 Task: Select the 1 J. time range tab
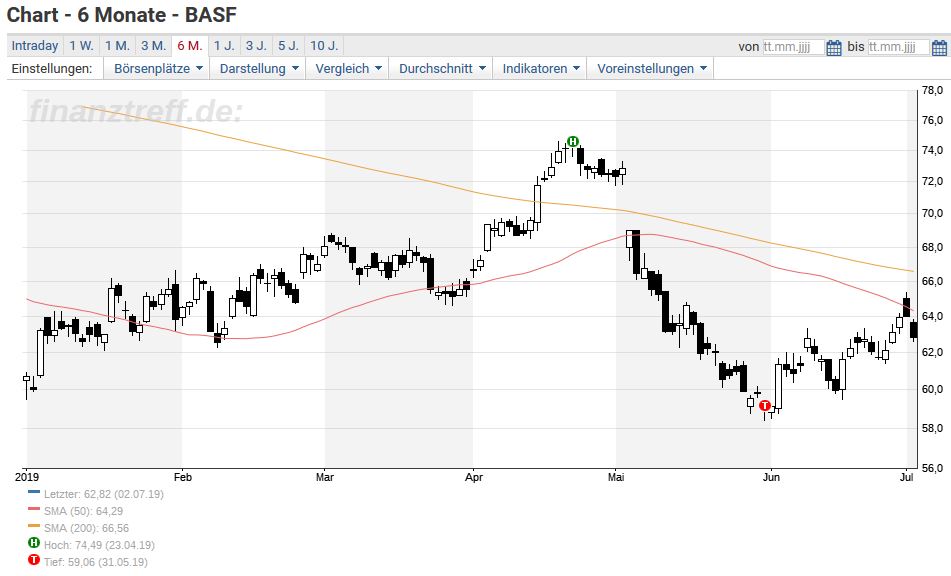224,45
